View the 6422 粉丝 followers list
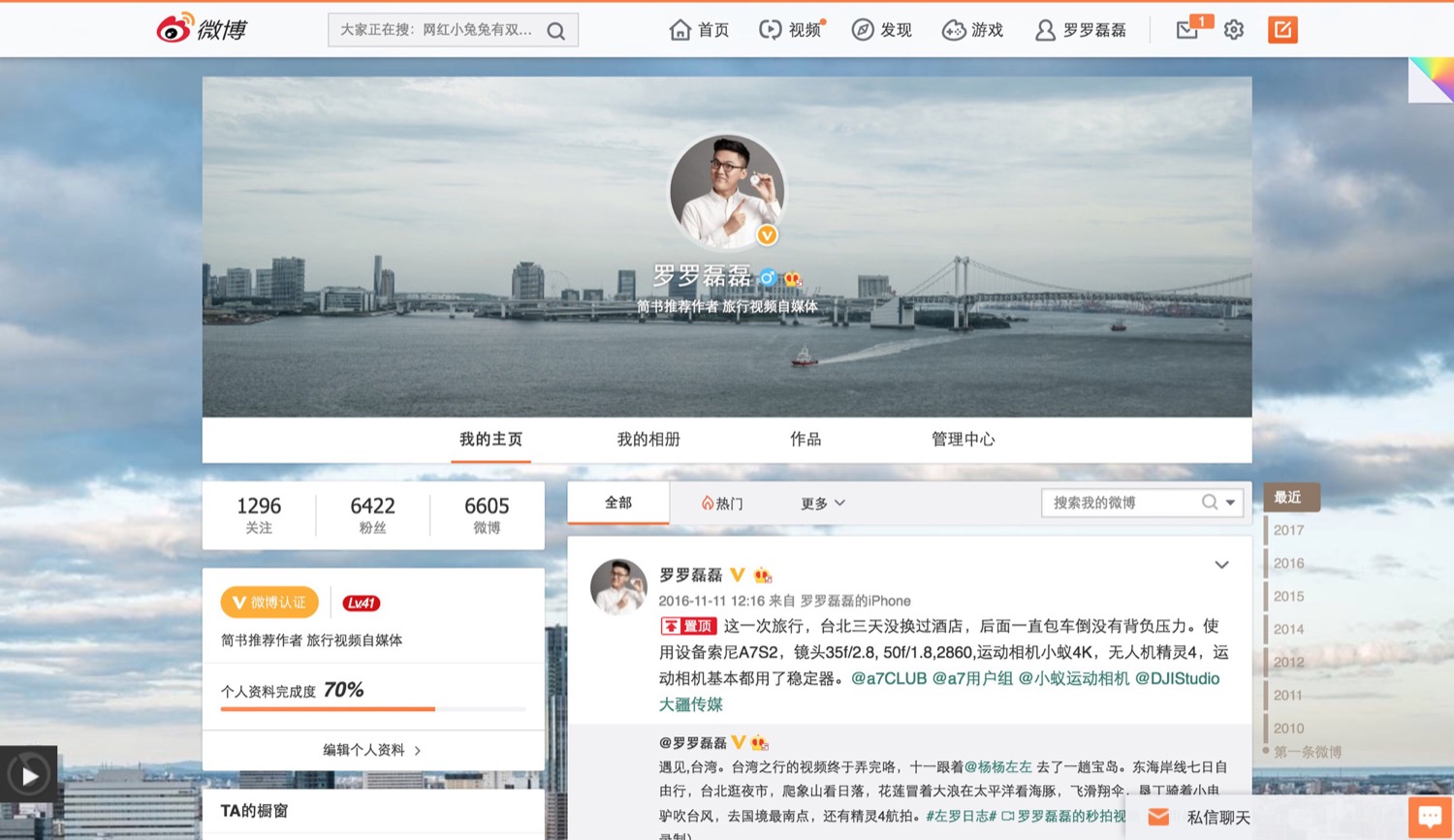1454x840 pixels. pos(372,514)
